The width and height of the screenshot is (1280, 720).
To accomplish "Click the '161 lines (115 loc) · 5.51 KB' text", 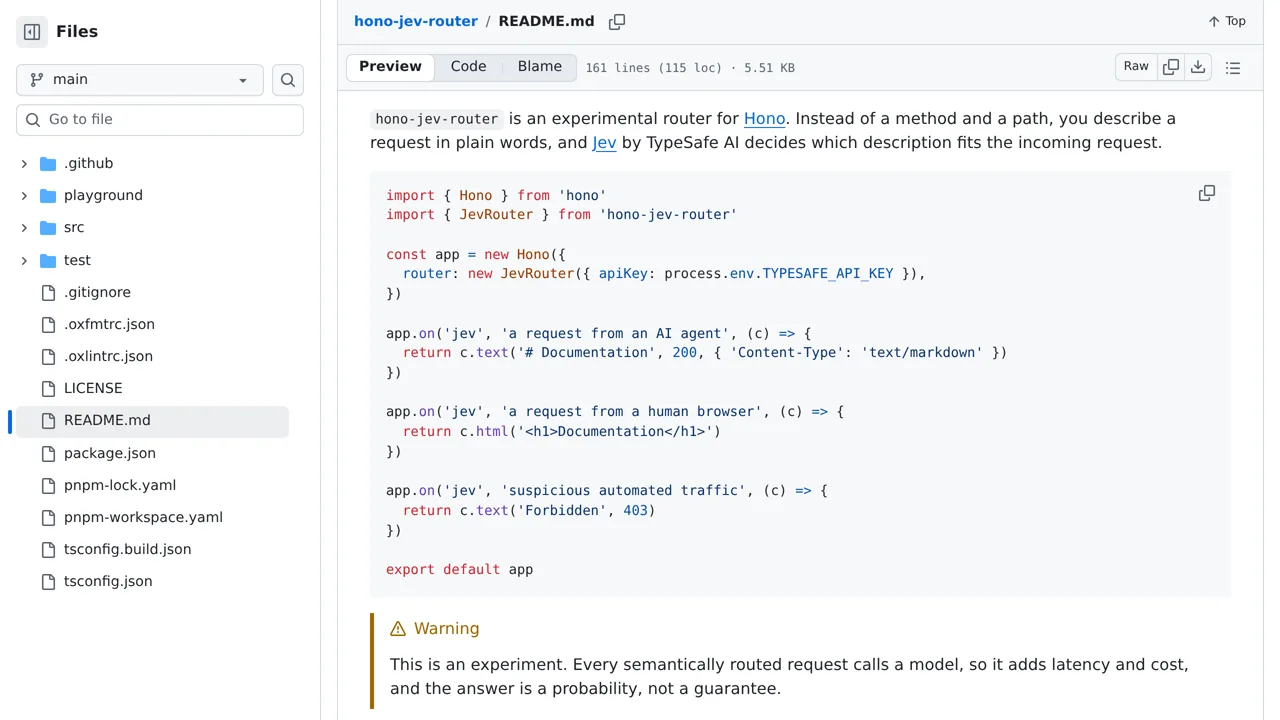I will tap(690, 68).
